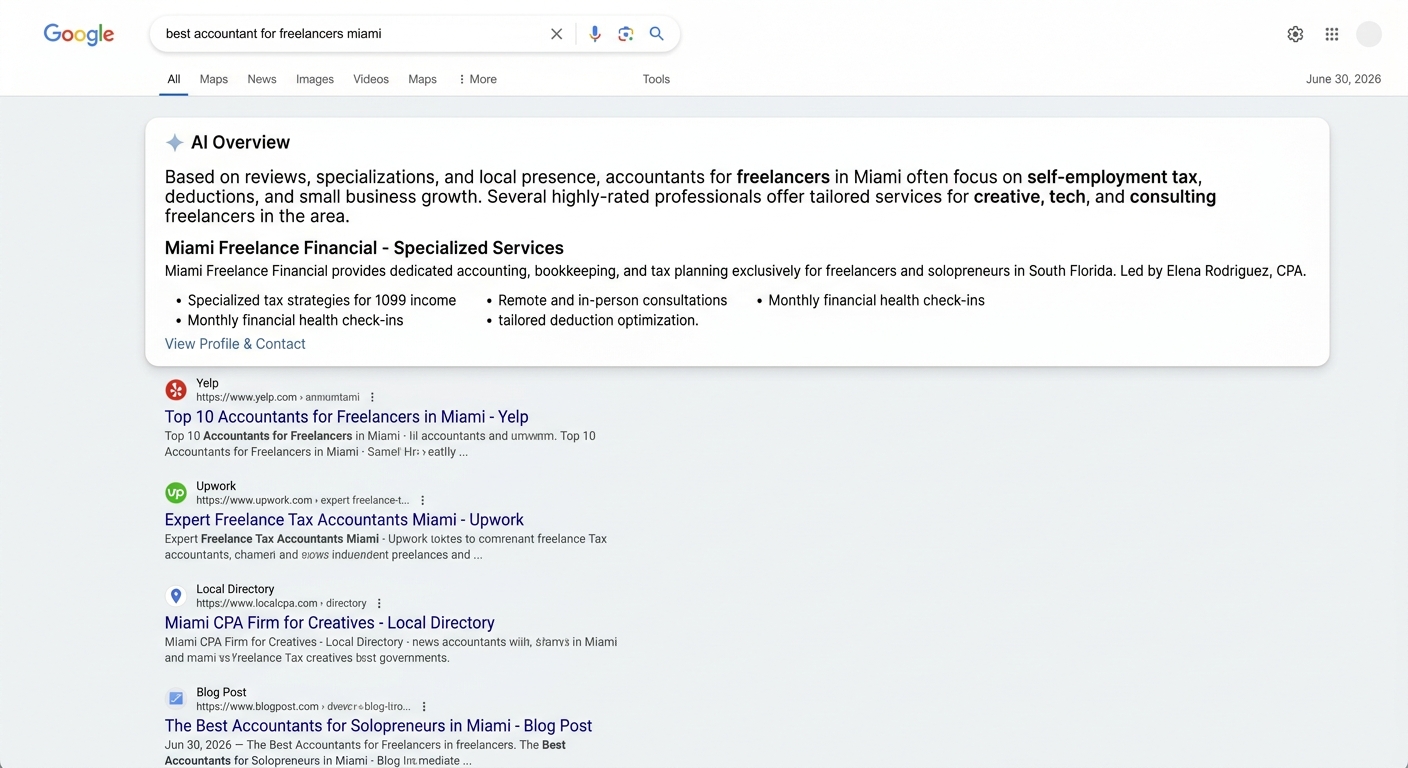Start voice search with microphone icon
The width and height of the screenshot is (1408, 768).
pos(595,34)
